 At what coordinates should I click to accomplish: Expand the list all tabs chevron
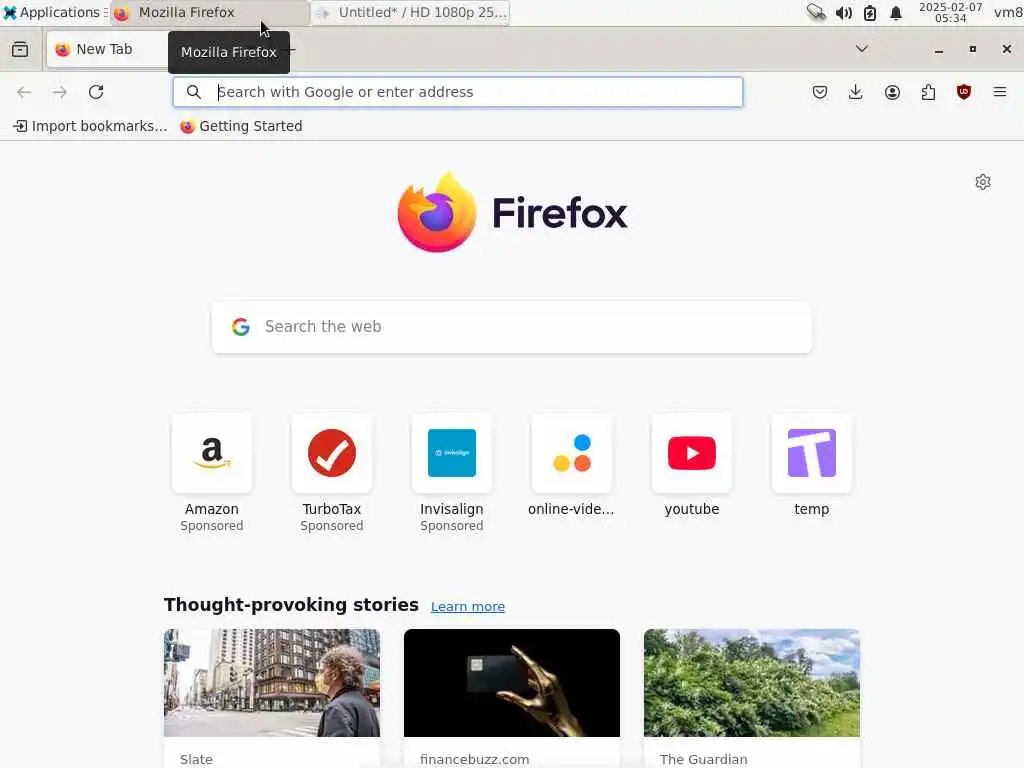click(x=862, y=49)
